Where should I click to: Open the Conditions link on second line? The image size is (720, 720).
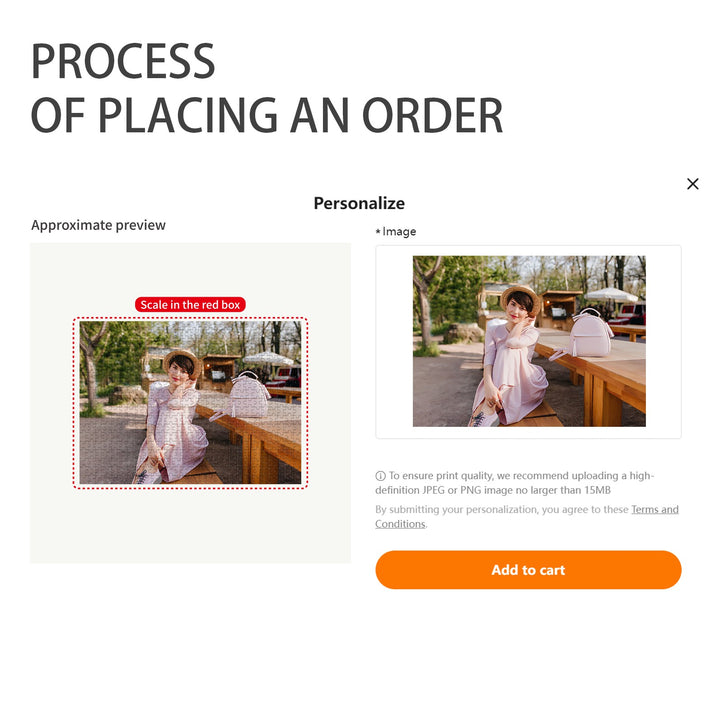coord(400,524)
